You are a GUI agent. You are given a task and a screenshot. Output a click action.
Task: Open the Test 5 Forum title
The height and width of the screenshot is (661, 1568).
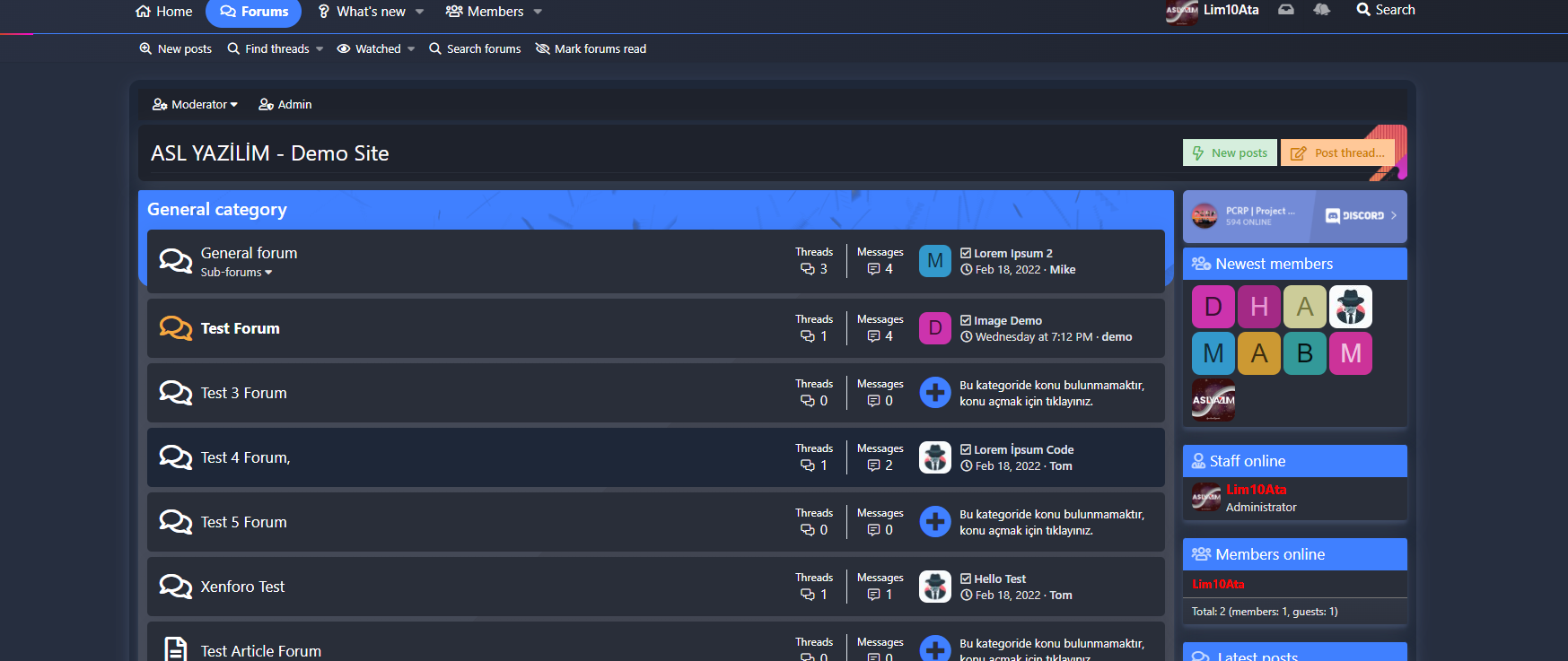pyautogui.click(x=243, y=522)
